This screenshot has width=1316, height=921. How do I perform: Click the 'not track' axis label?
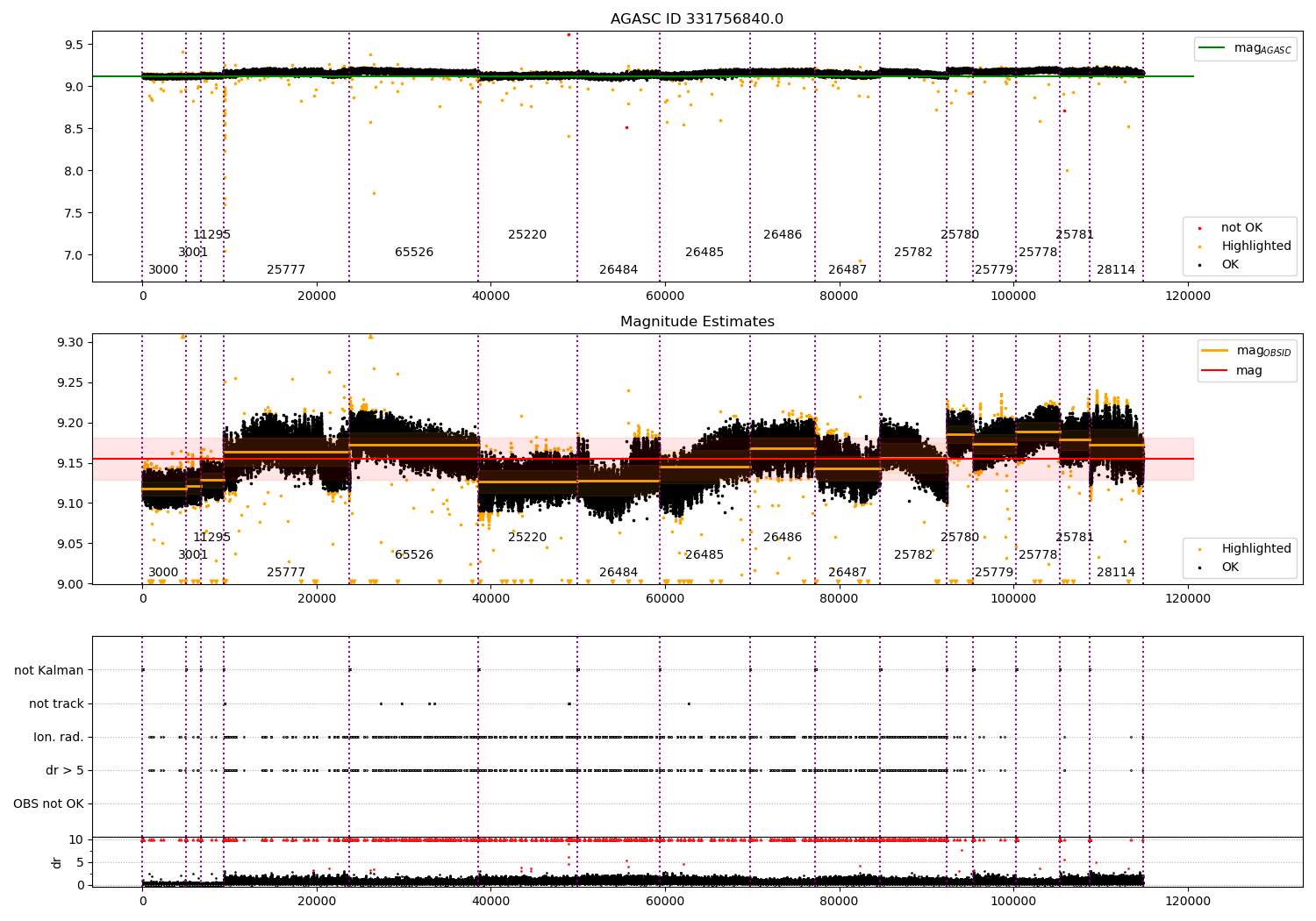coord(56,703)
